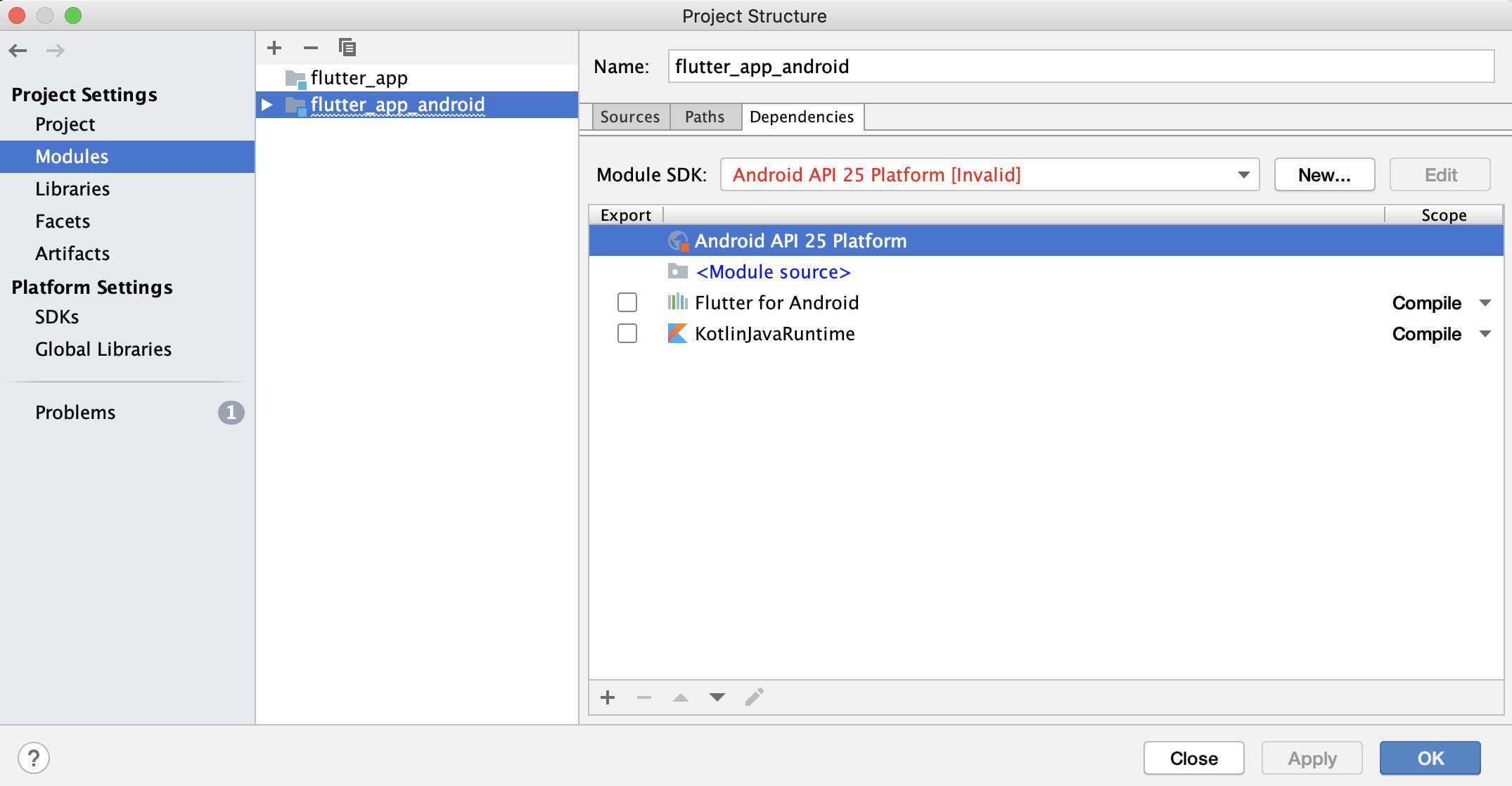
Task: Click the Android API 25 Platform SDK icon
Action: (678, 241)
